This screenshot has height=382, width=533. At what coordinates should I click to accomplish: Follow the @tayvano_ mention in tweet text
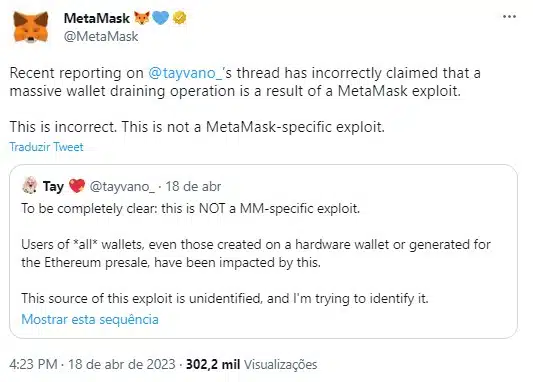click(x=186, y=73)
